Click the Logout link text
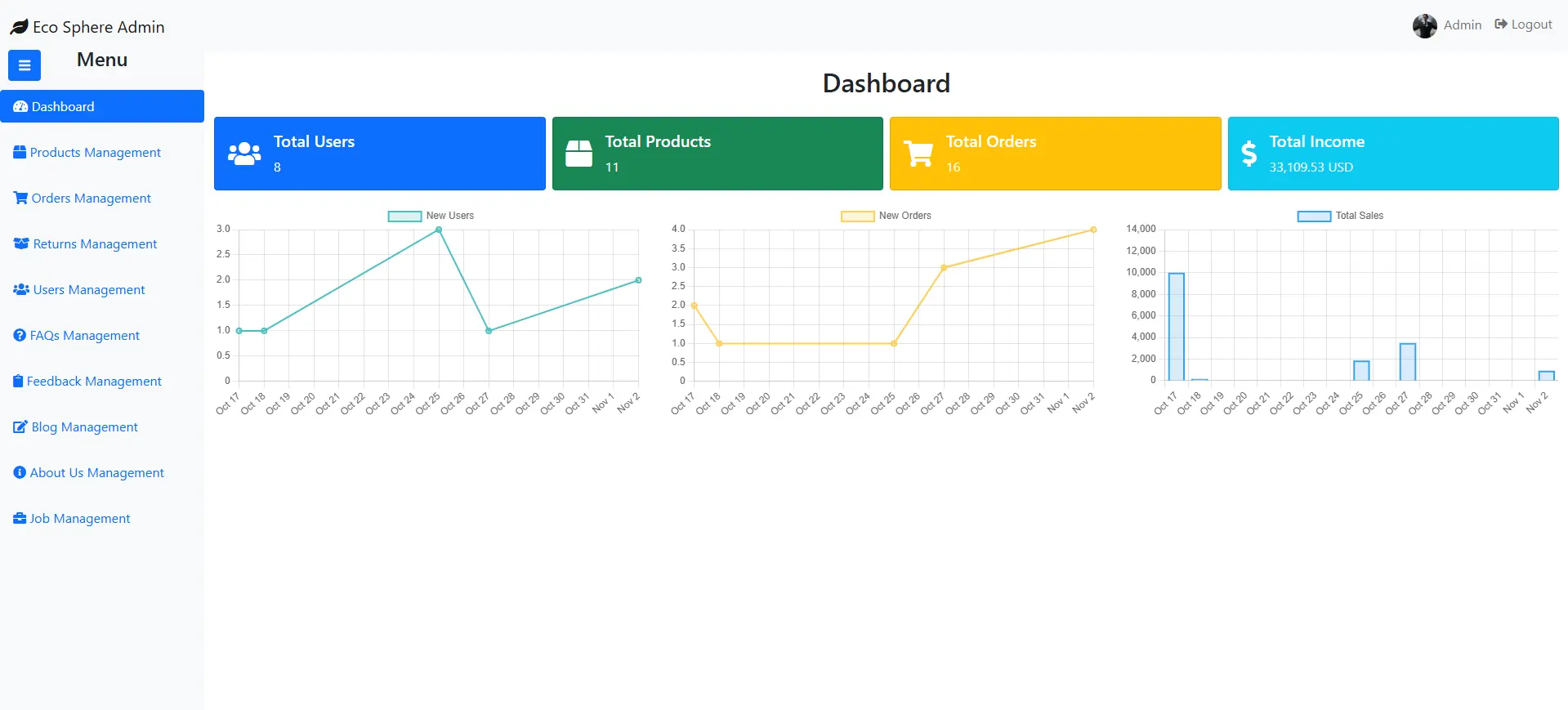The image size is (1568, 710). (1531, 25)
